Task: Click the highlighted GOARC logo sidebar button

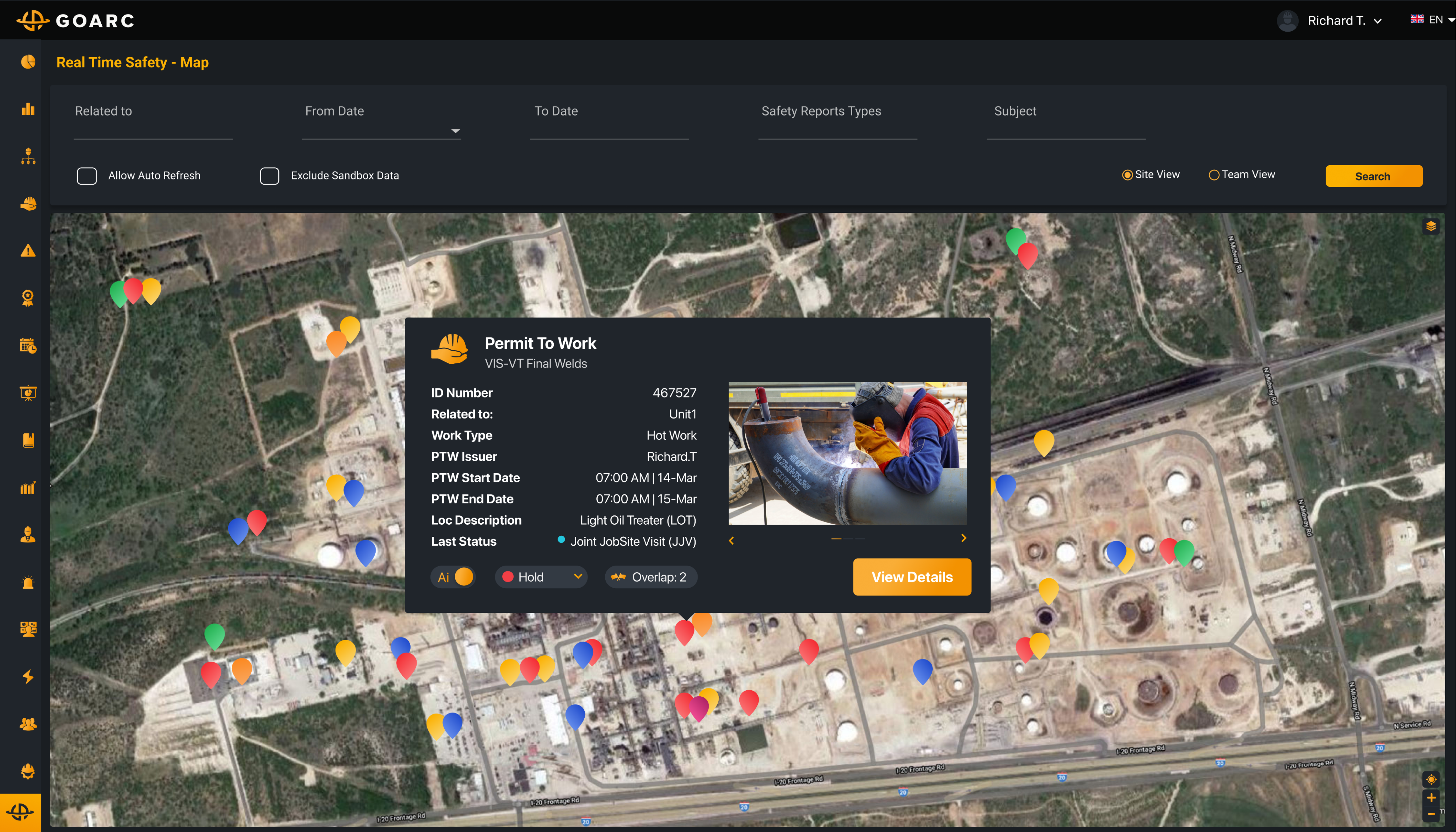Action: tap(21, 812)
